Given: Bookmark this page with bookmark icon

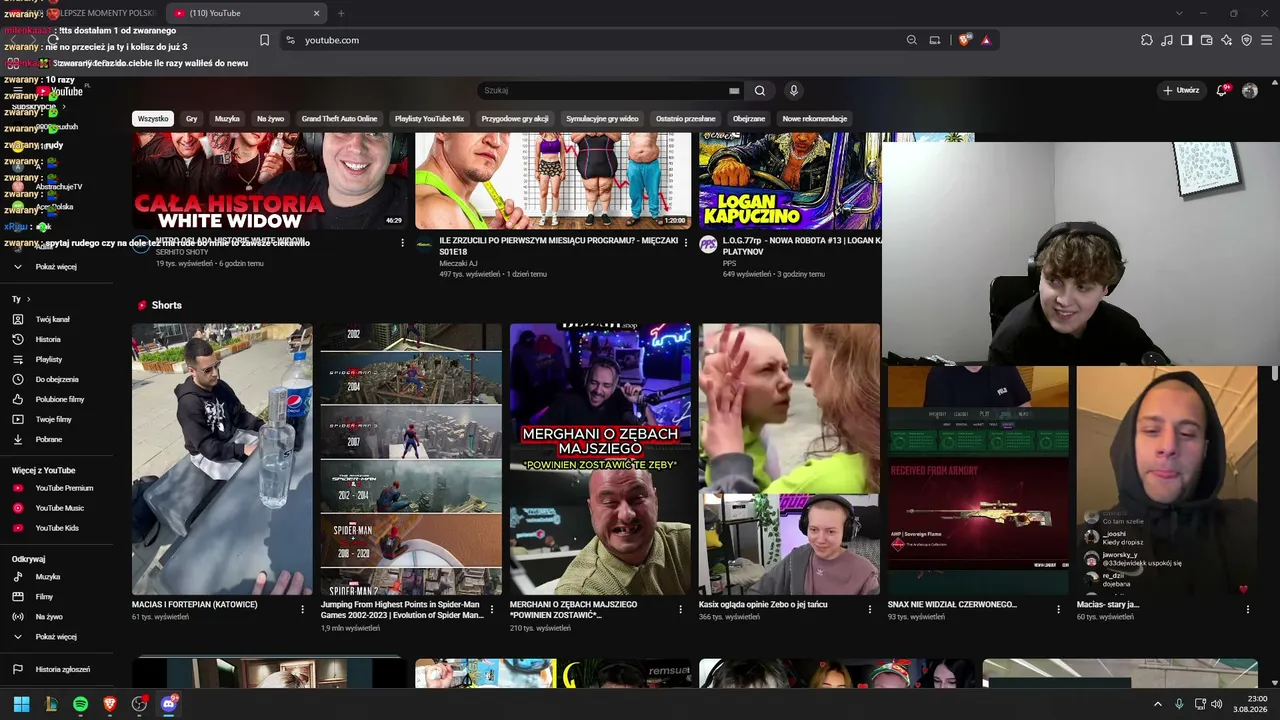Looking at the screenshot, I should pyautogui.click(x=264, y=40).
